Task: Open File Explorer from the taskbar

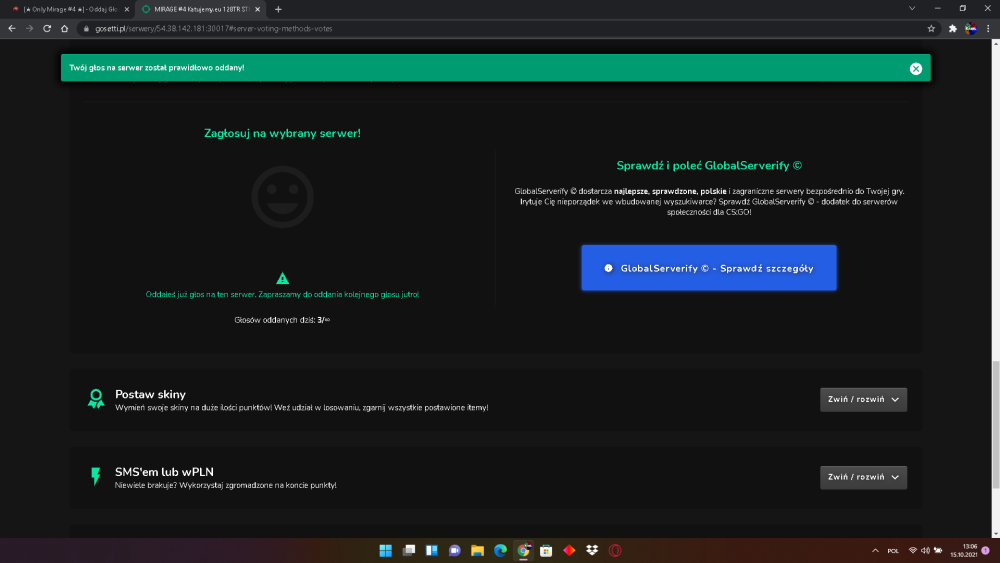Action: tap(477, 550)
